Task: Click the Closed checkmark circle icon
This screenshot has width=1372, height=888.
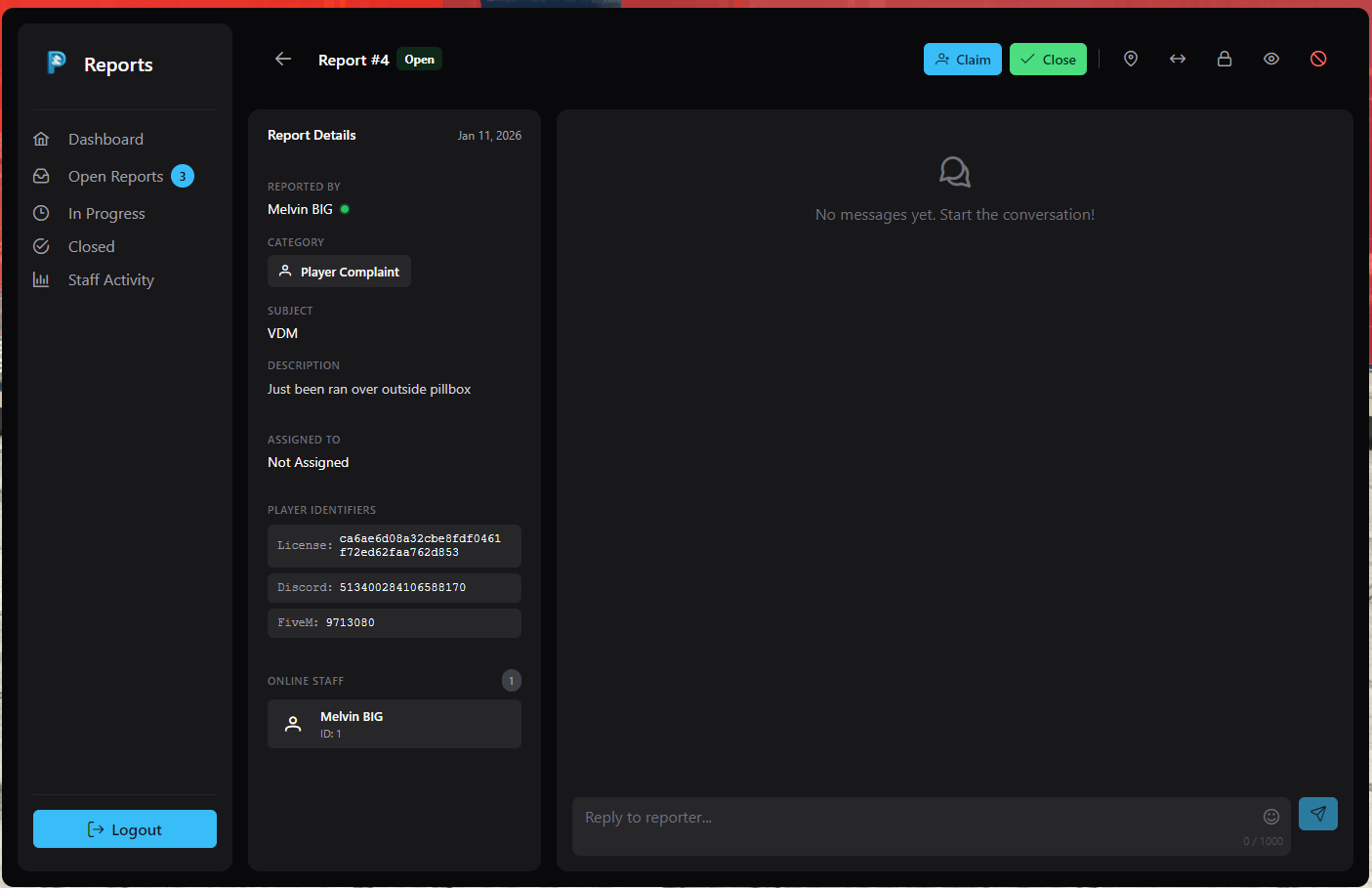Action: (41, 246)
